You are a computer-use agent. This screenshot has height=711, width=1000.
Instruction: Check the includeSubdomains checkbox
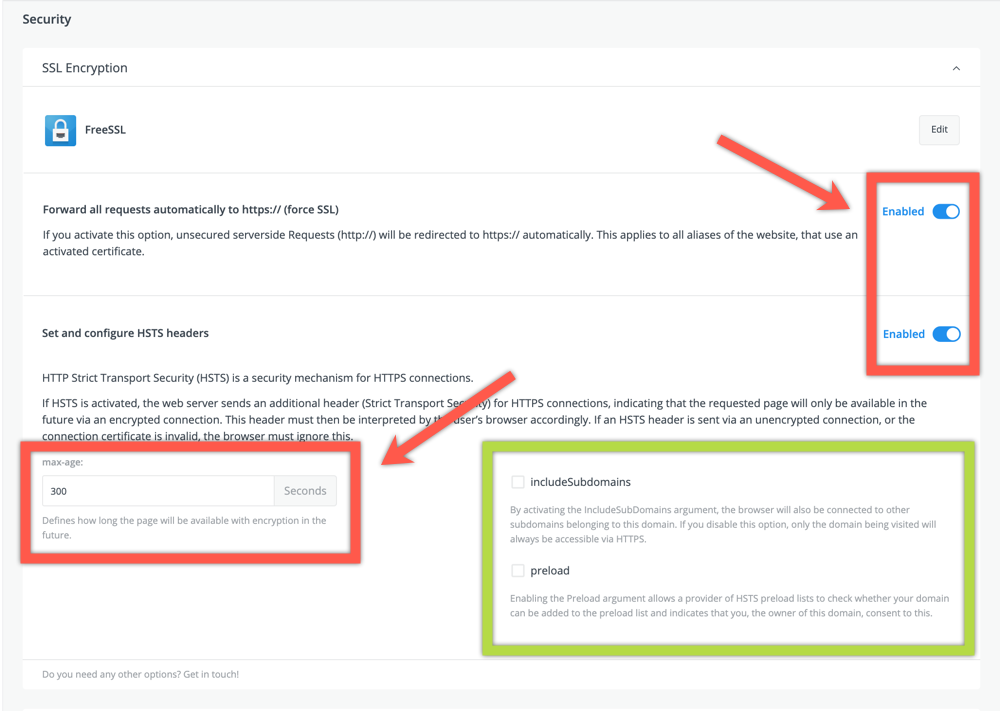[518, 482]
